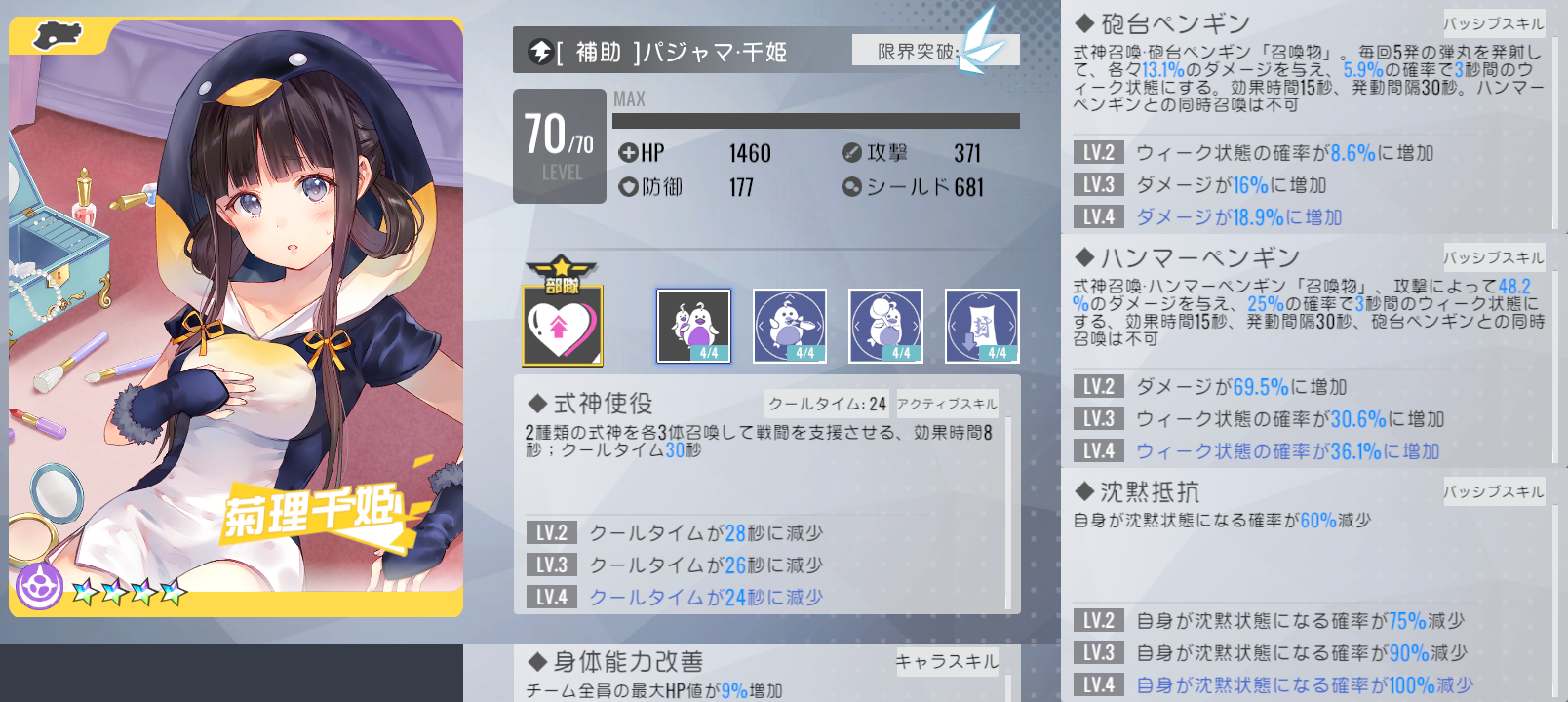Click the 身体能力改善 character skill panel
Viewport: 1568px width, 702px height.
pos(766,674)
